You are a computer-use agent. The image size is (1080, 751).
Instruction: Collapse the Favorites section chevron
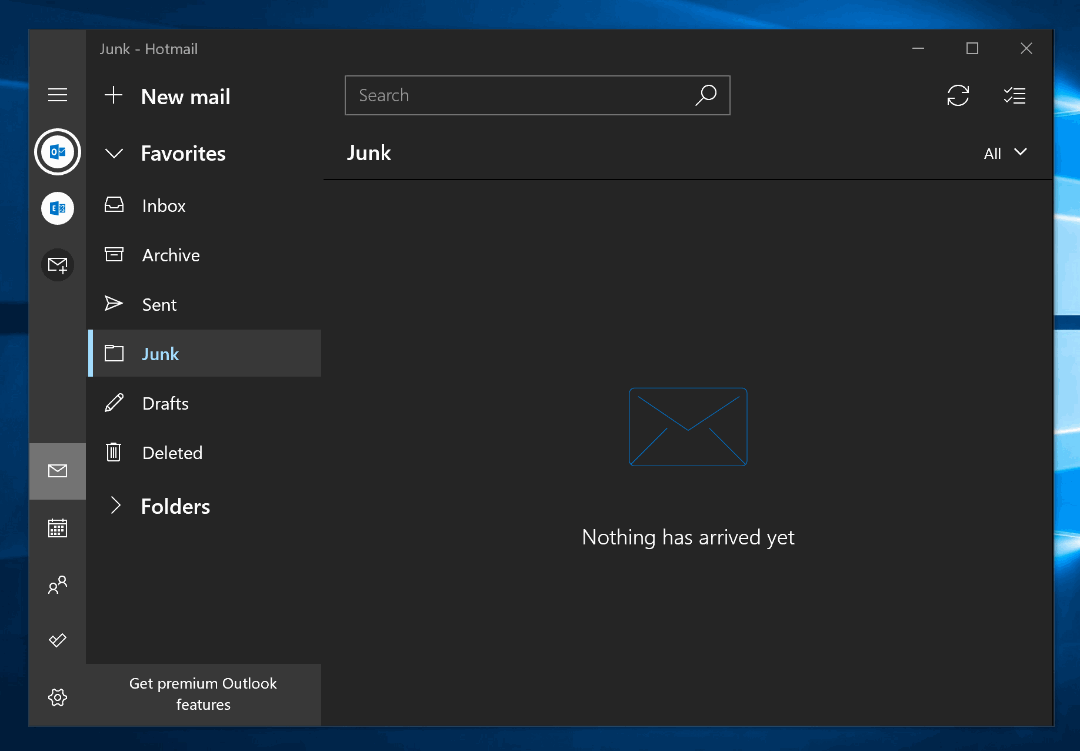pos(114,153)
